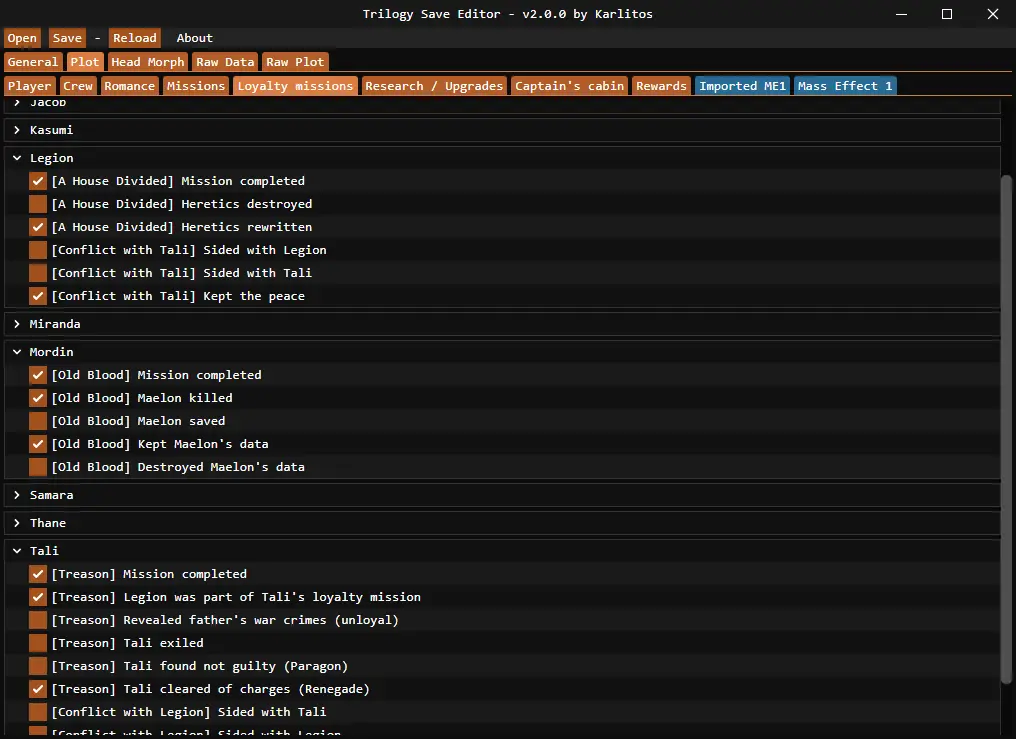Minimize the Trilogy Save Editor window

(x=901, y=14)
